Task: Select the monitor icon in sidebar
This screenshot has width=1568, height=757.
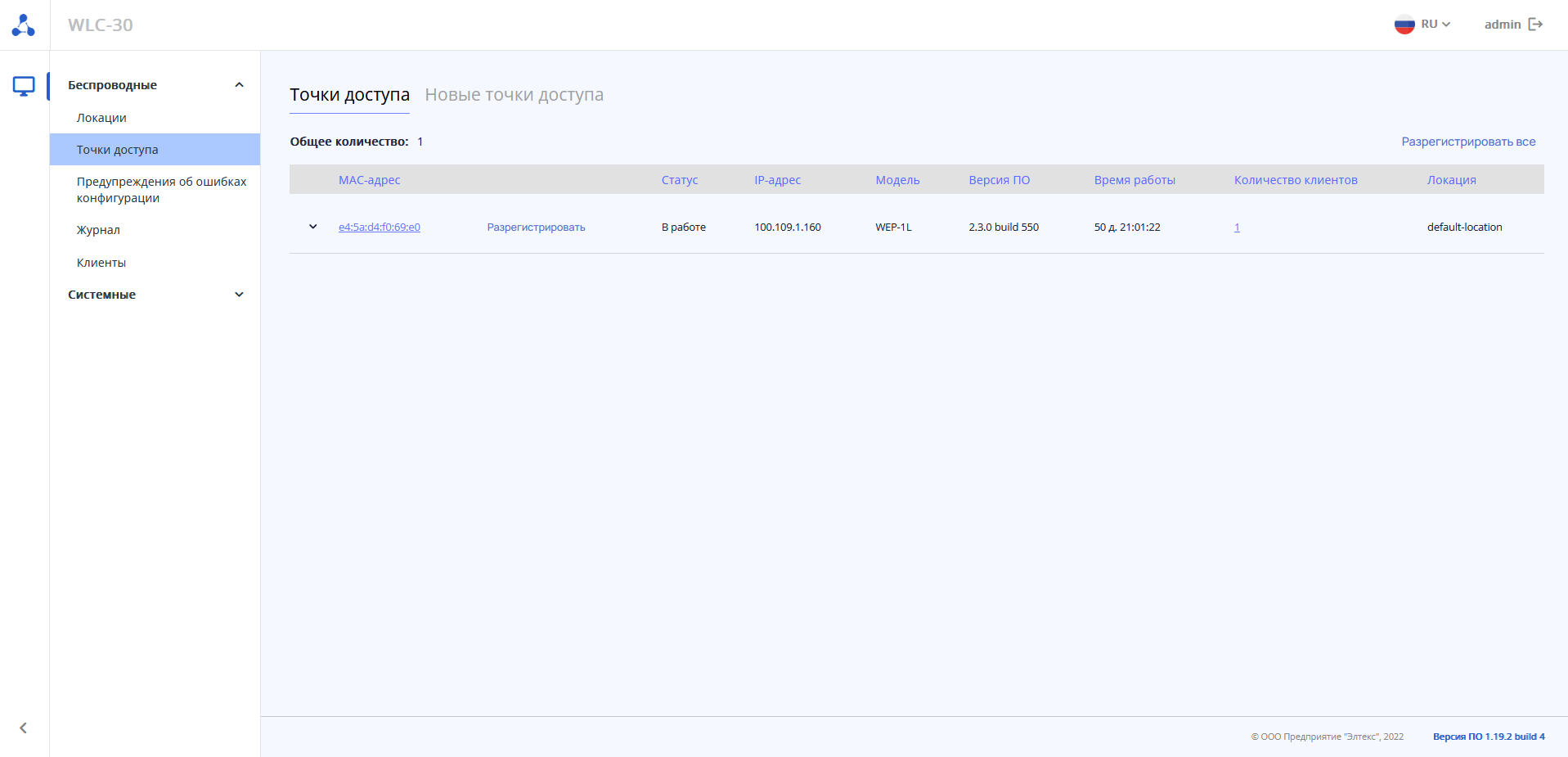Action: [x=24, y=86]
